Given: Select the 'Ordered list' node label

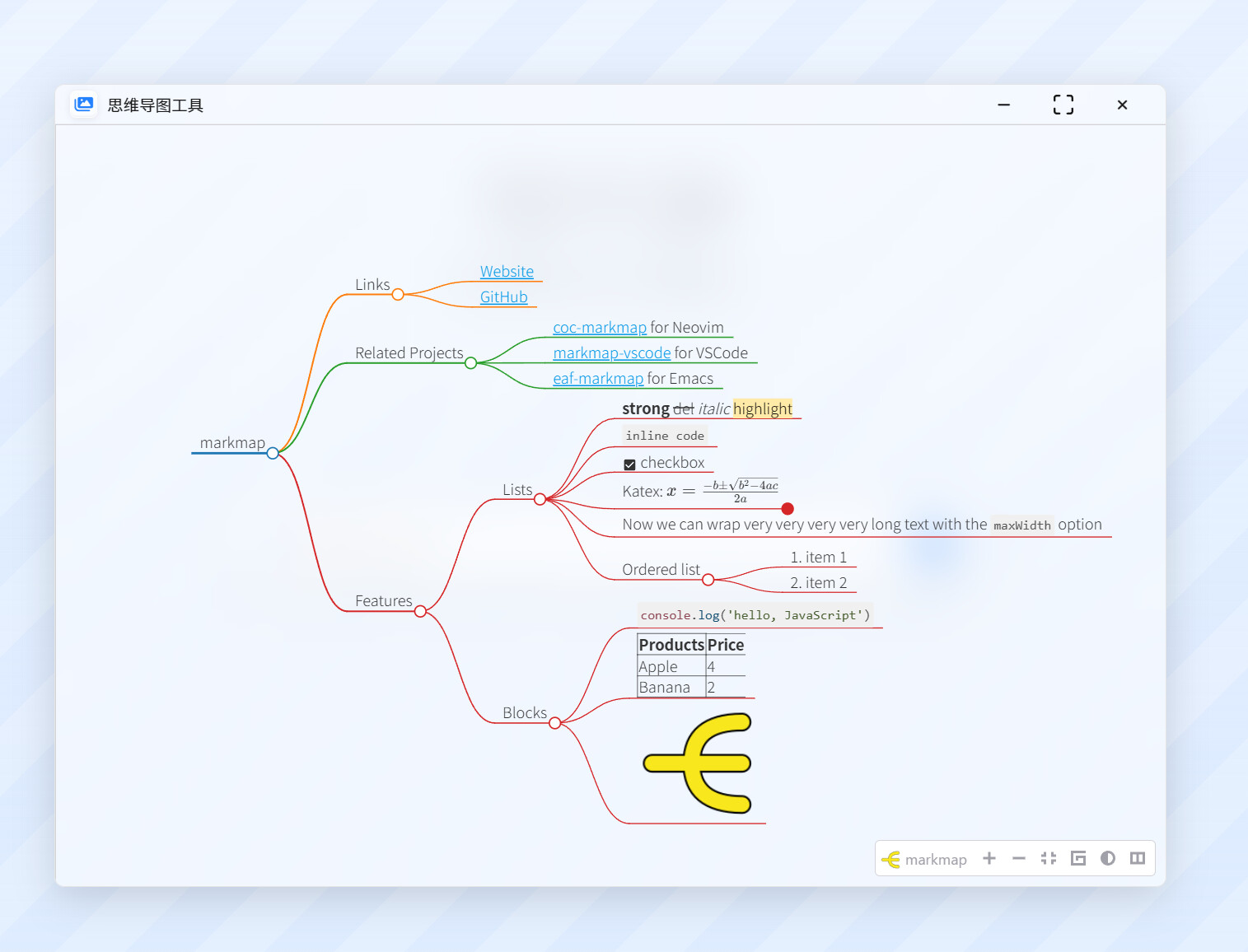Looking at the screenshot, I should click(x=661, y=570).
